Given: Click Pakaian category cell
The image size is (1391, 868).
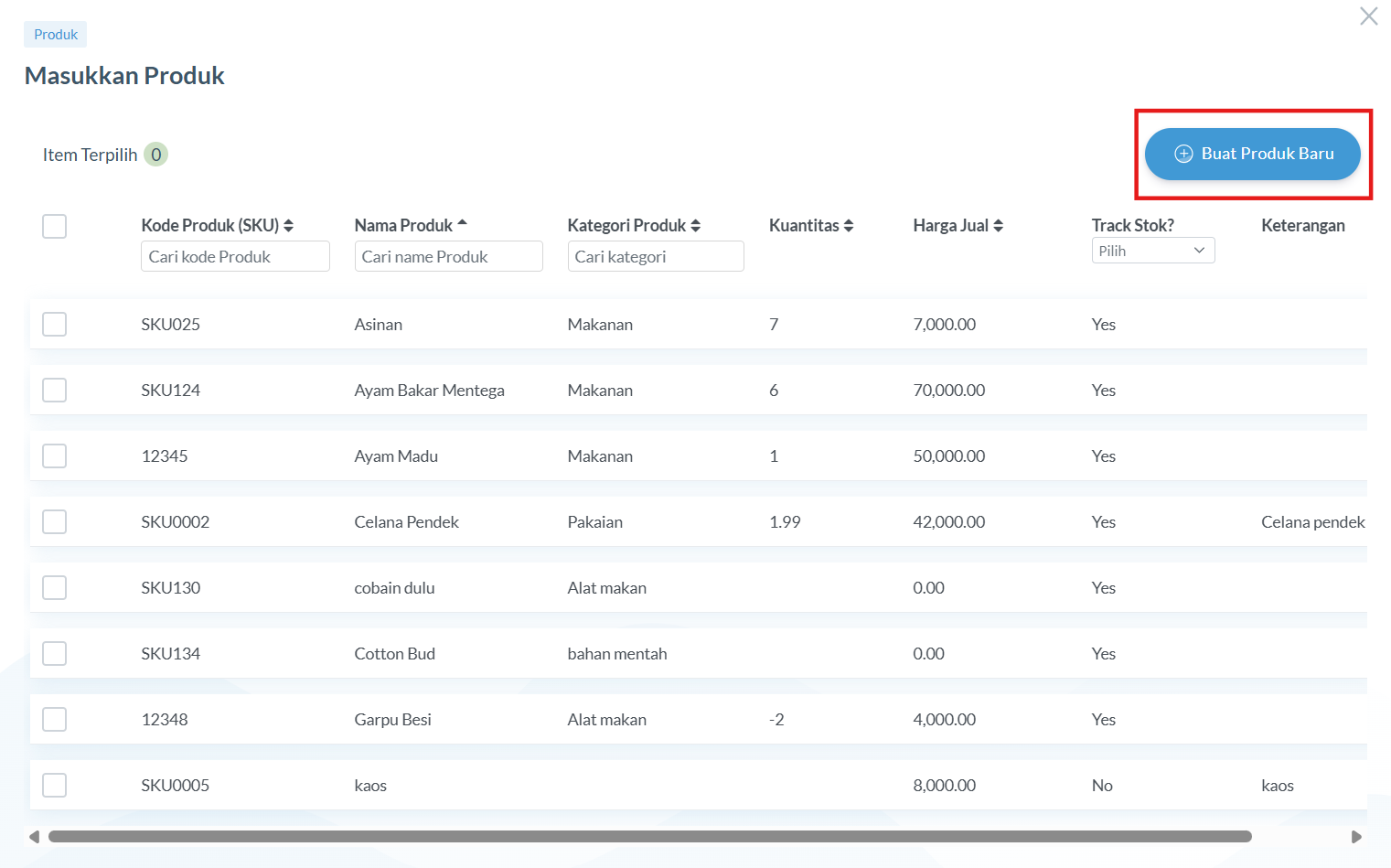Looking at the screenshot, I should tap(595, 522).
